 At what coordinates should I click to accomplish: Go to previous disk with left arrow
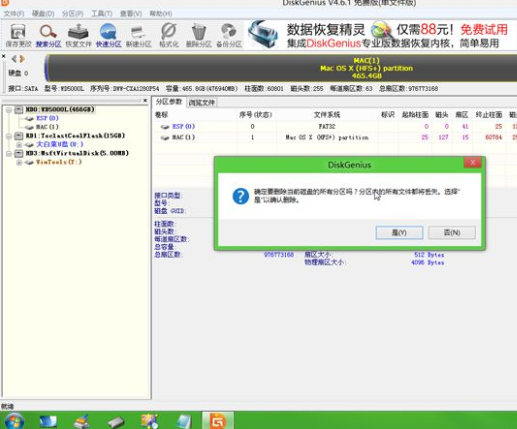14,59
